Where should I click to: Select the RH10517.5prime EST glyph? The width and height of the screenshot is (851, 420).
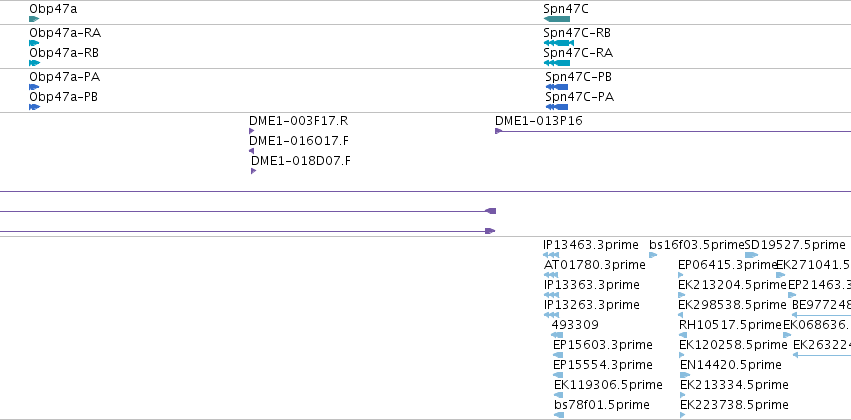tap(683, 335)
